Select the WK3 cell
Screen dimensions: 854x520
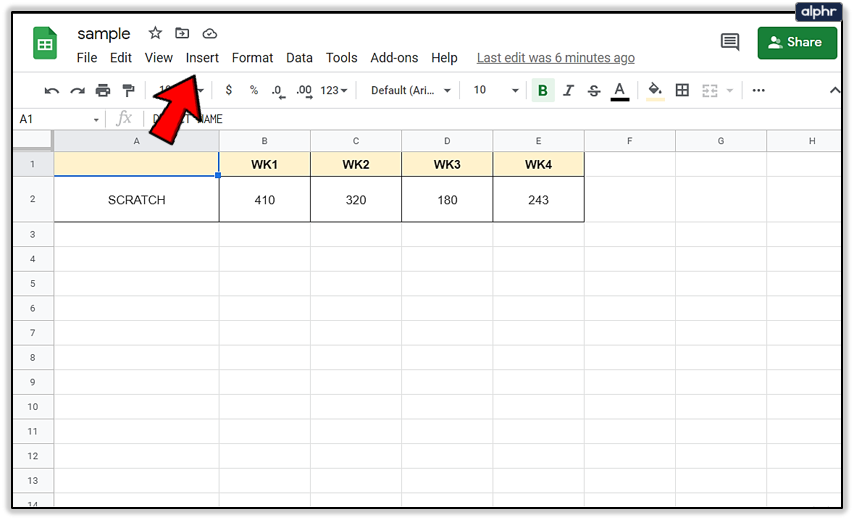tap(447, 164)
